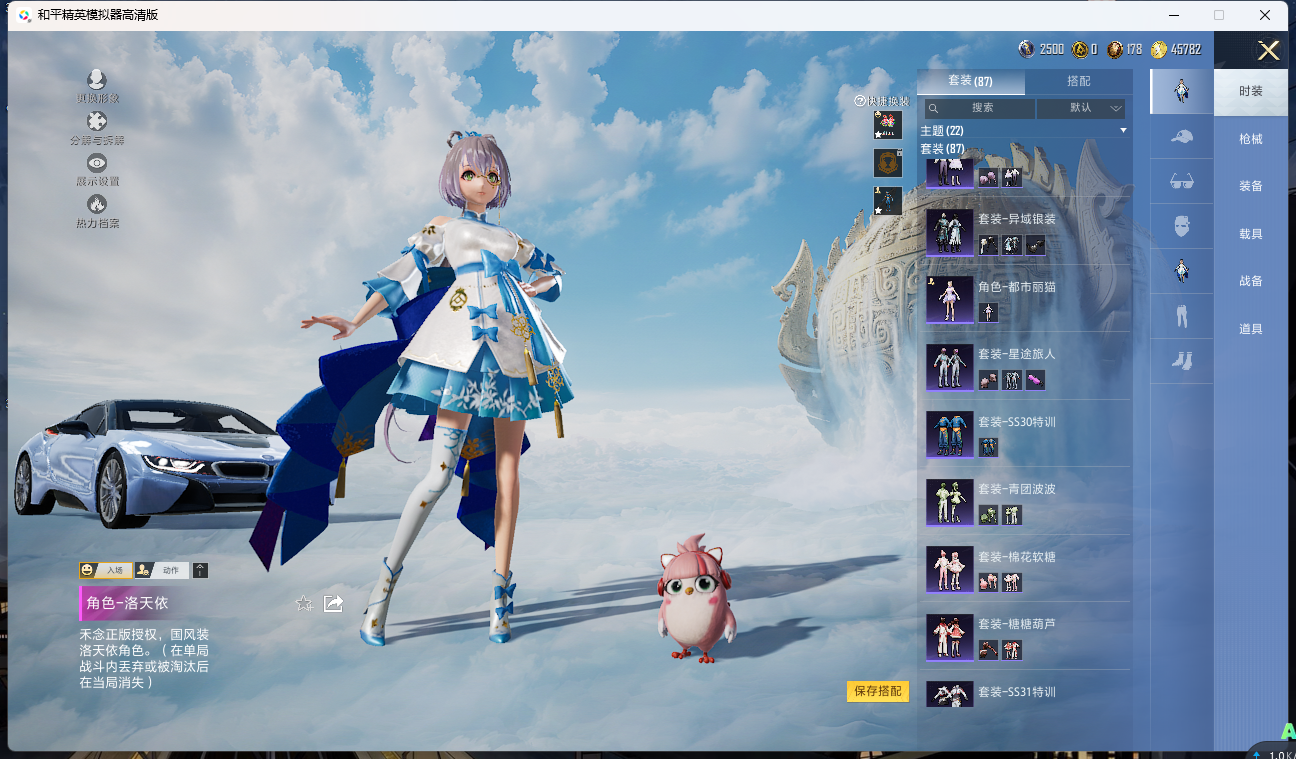Select the 入场 entrance emote toggle
The height and width of the screenshot is (759, 1296).
[106, 570]
